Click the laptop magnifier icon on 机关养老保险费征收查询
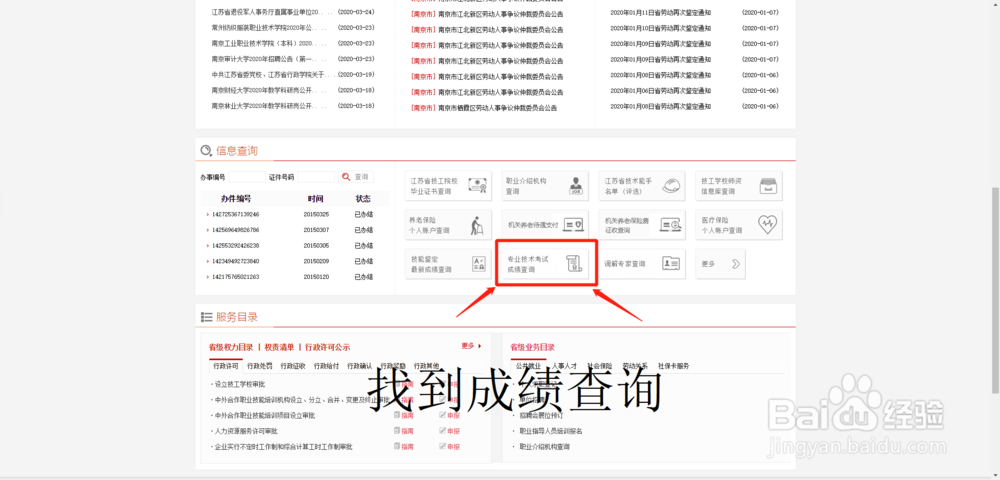 click(x=670, y=225)
